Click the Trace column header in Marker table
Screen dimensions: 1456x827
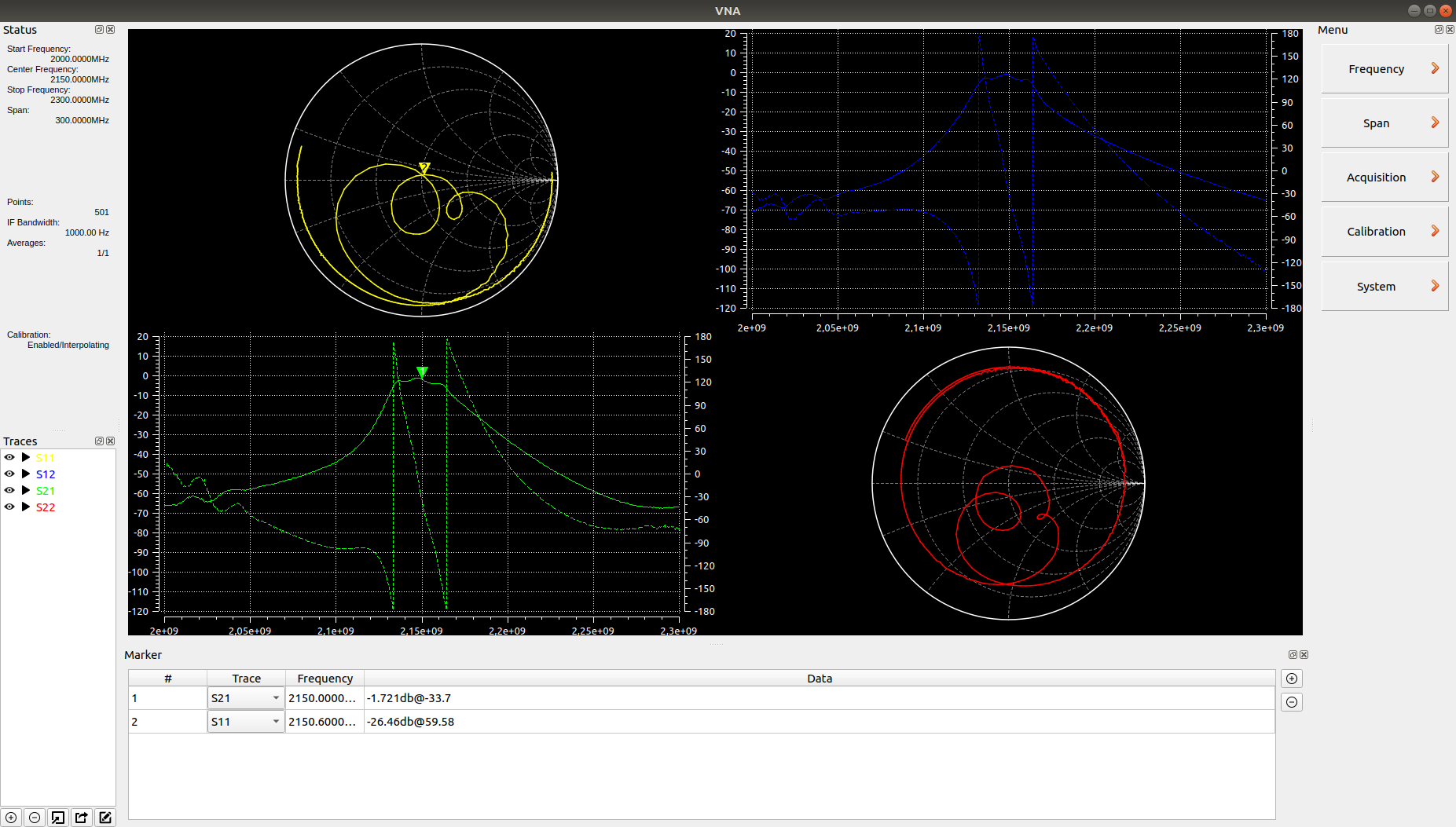coord(246,679)
